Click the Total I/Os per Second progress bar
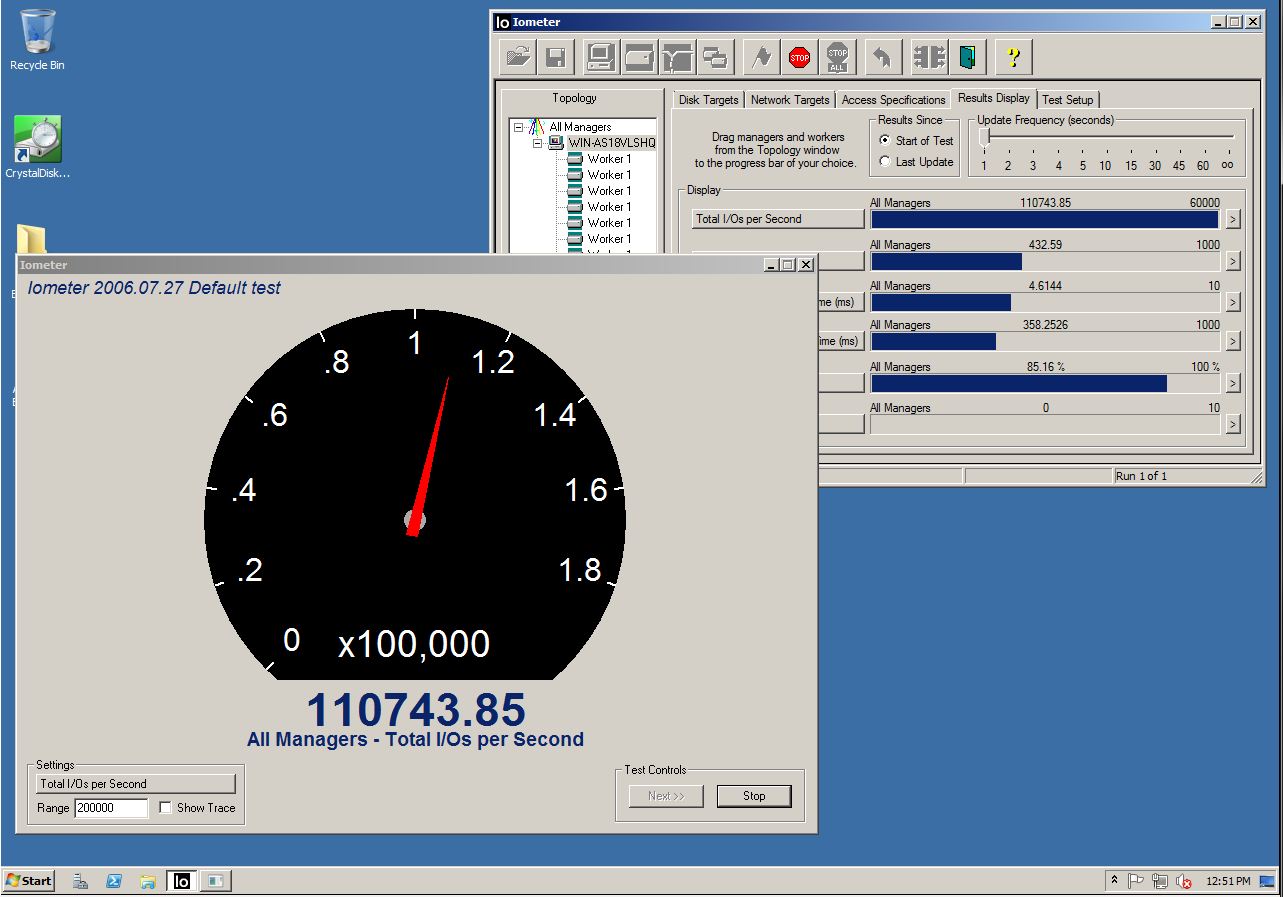Image resolution: width=1283 pixels, height=897 pixels. 1045,220
